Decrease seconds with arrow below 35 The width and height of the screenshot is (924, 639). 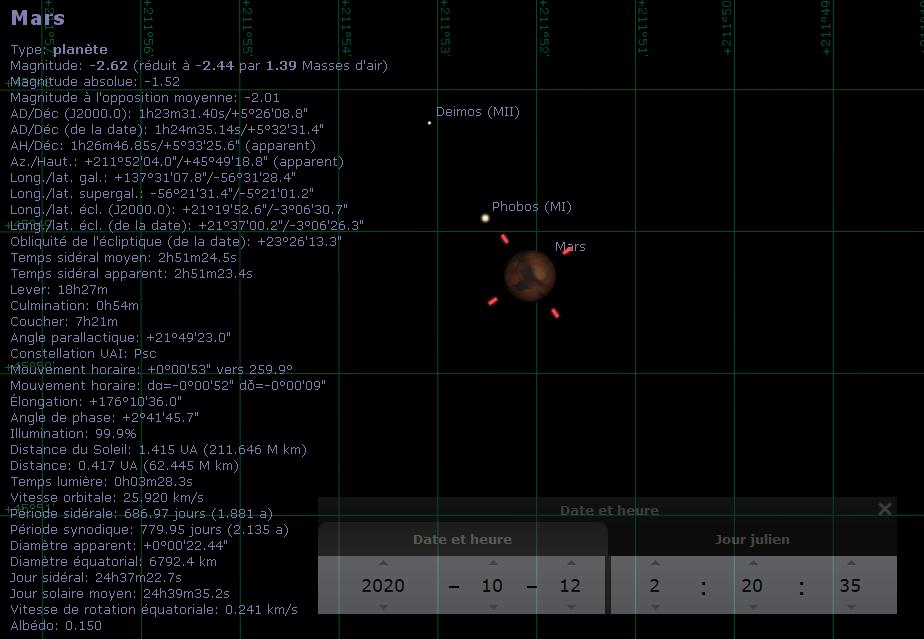(850, 607)
